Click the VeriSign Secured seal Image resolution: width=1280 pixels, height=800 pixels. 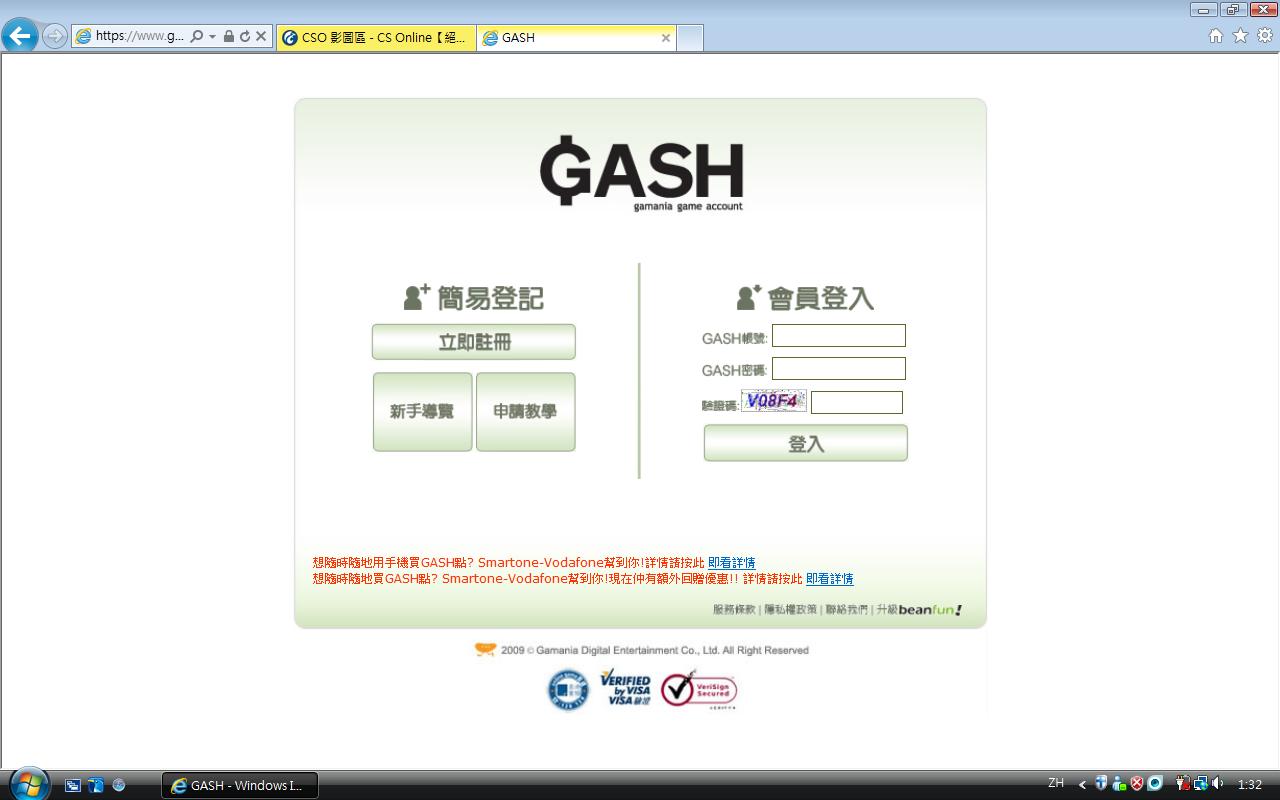pyautogui.click(x=698, y=690)
